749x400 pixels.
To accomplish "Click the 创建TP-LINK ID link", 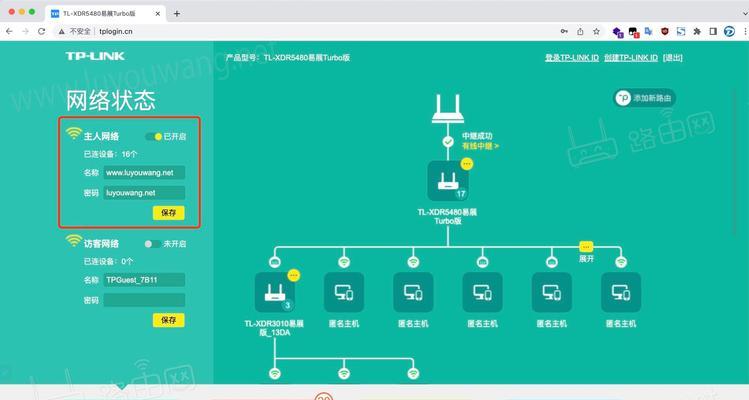I will pos(631,58).
